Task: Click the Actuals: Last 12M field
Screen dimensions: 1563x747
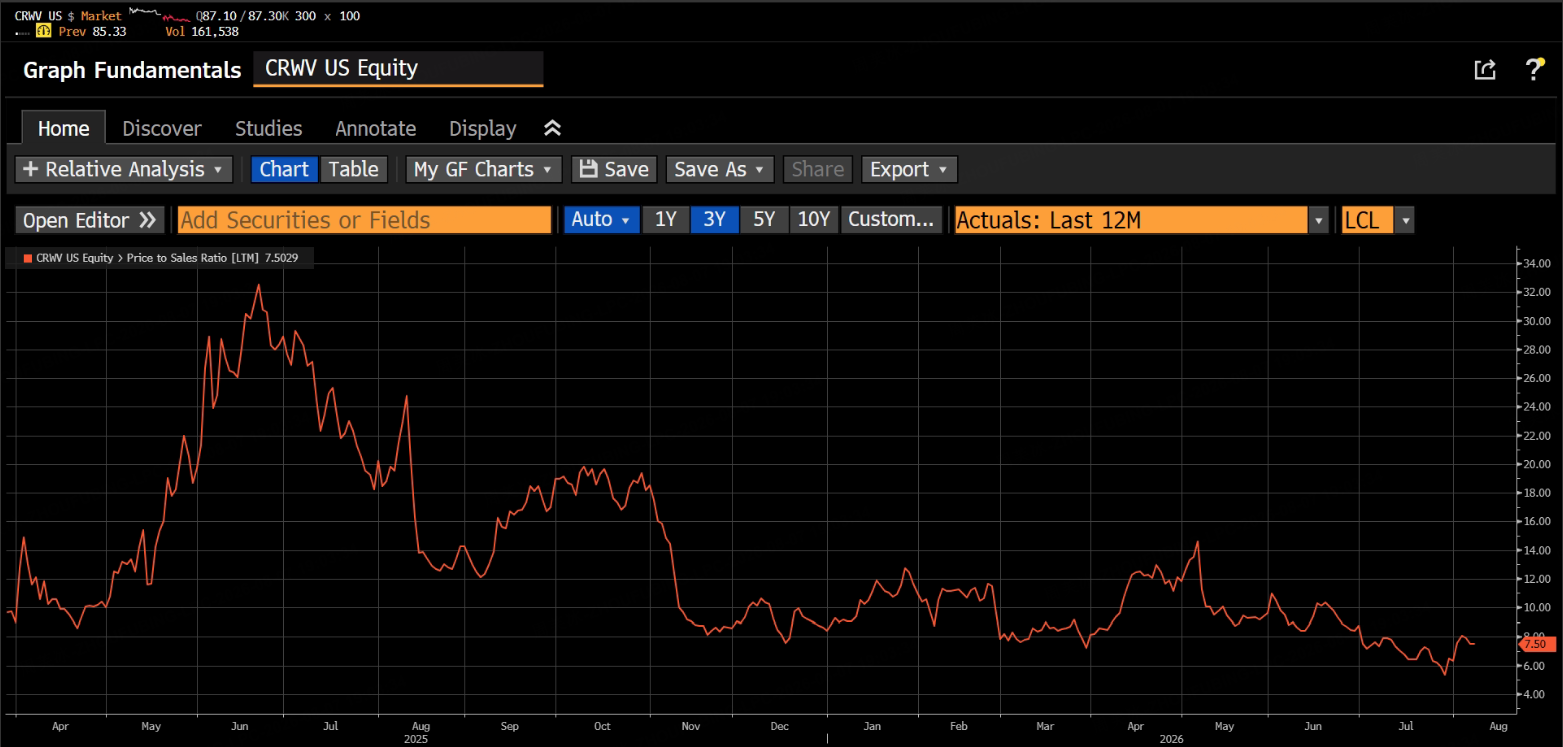Action: [1131, 220]
